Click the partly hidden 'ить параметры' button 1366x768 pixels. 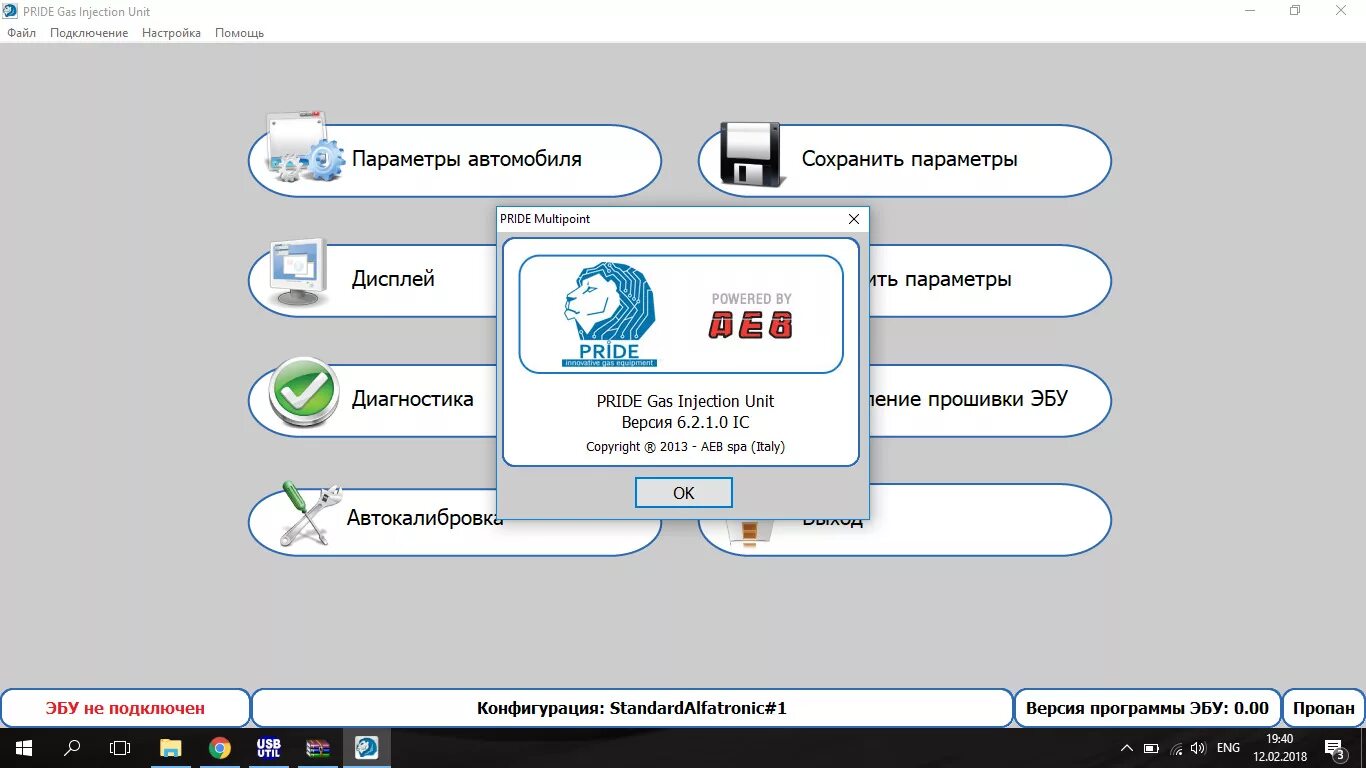(x=990, y=280)
